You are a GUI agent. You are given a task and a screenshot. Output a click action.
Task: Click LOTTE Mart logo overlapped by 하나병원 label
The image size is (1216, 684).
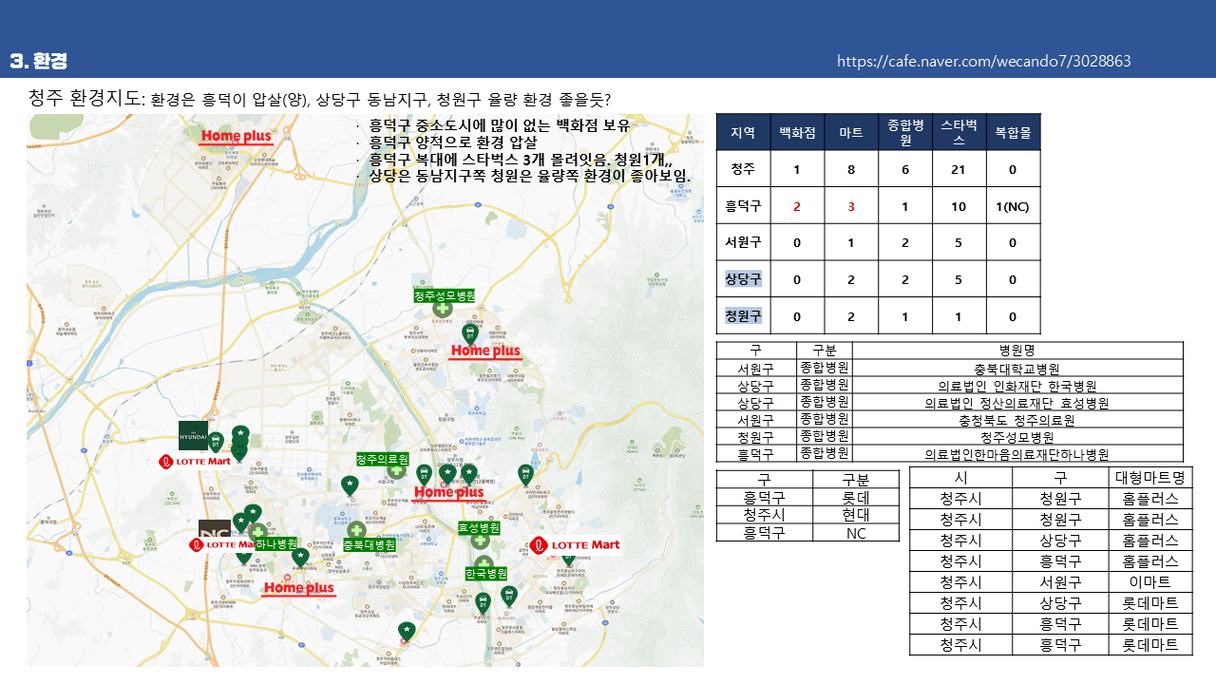pyautogui.click(x=222, y=544)
